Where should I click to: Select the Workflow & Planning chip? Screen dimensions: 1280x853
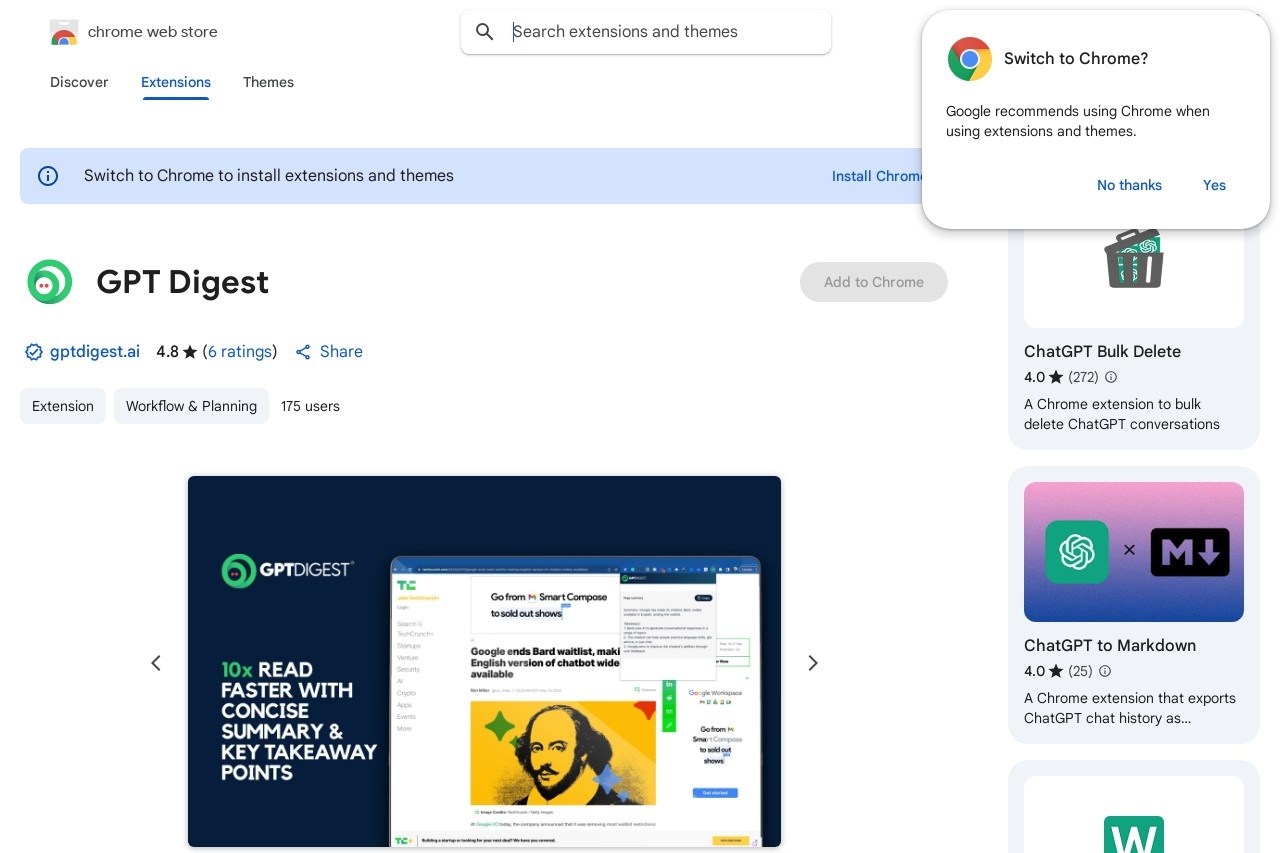[191, 406]
